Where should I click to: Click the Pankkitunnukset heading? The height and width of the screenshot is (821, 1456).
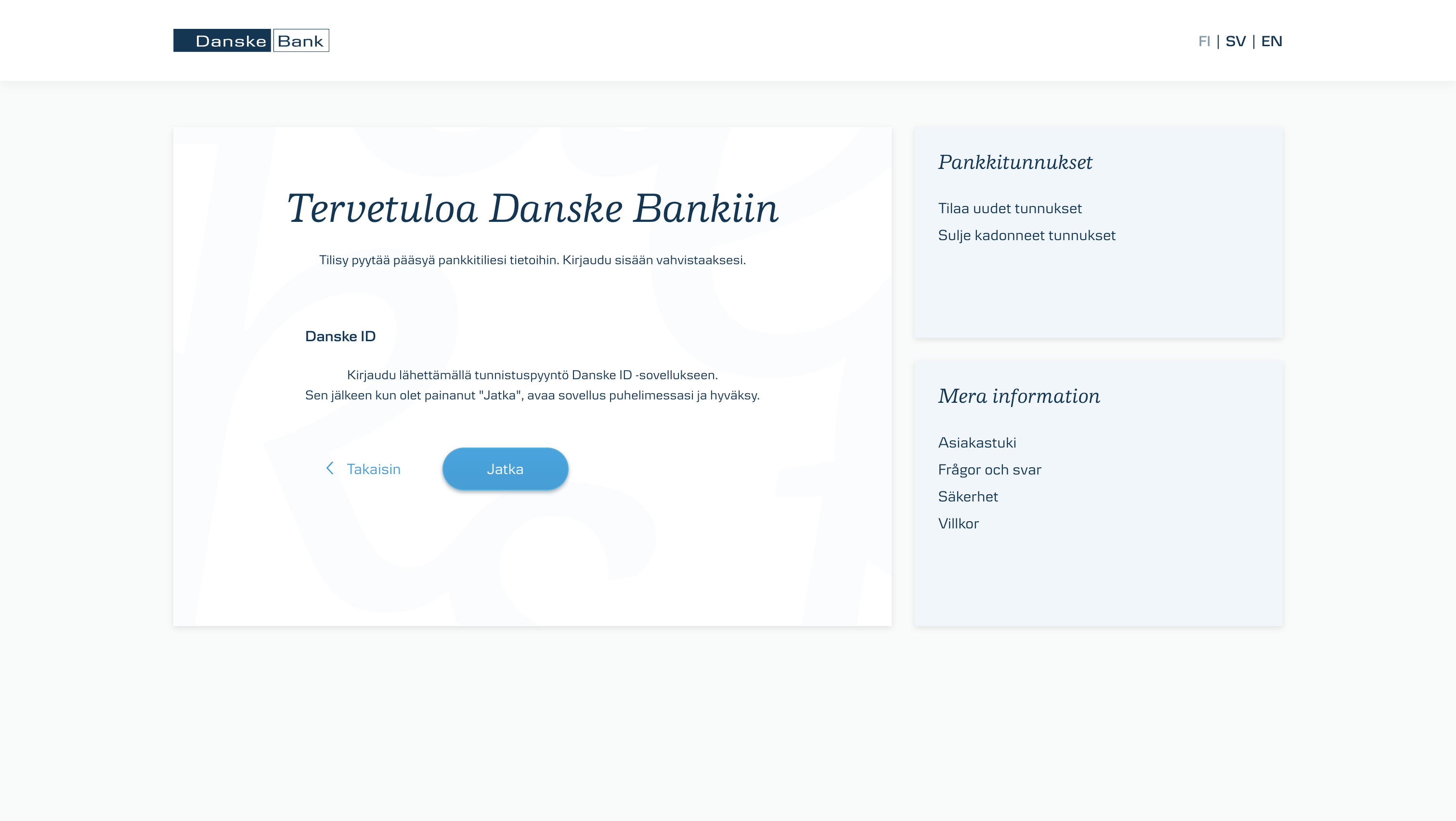[x=1015, y=163]
